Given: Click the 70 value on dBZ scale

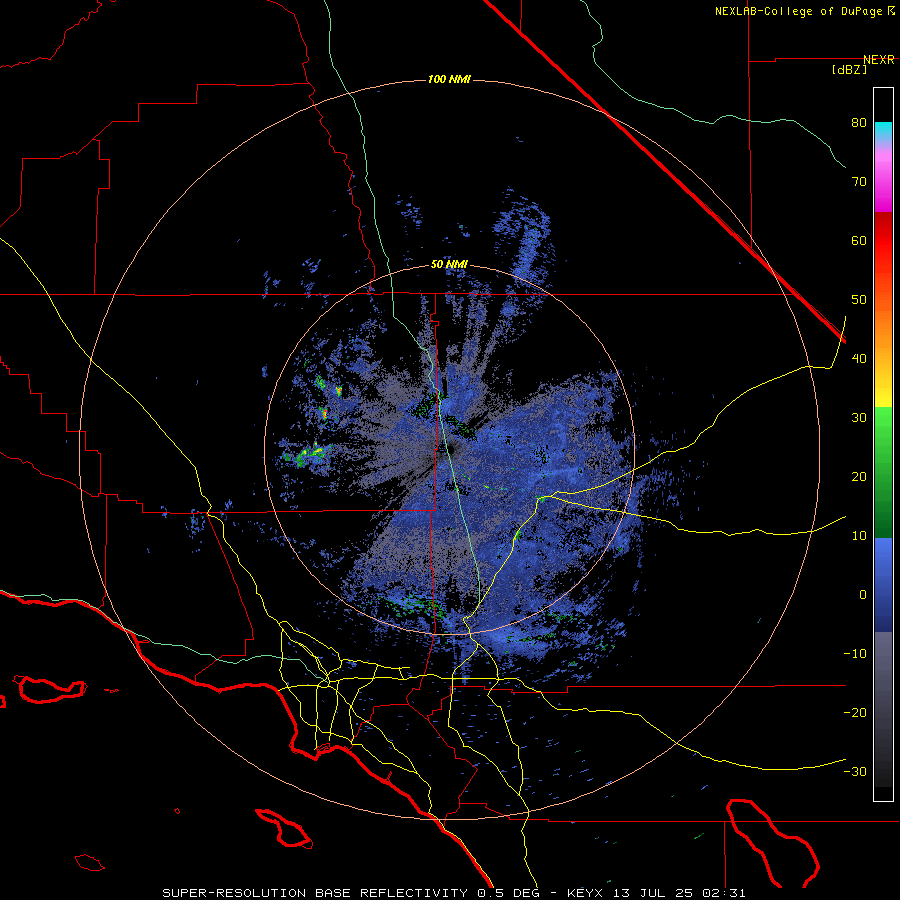Looking at the screenshot, I should (x=859, y=182).
